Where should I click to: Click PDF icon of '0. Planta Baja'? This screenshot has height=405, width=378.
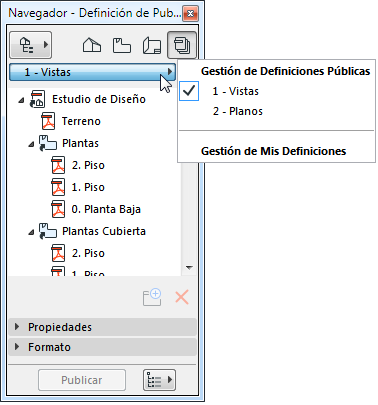tap(58, 209)
